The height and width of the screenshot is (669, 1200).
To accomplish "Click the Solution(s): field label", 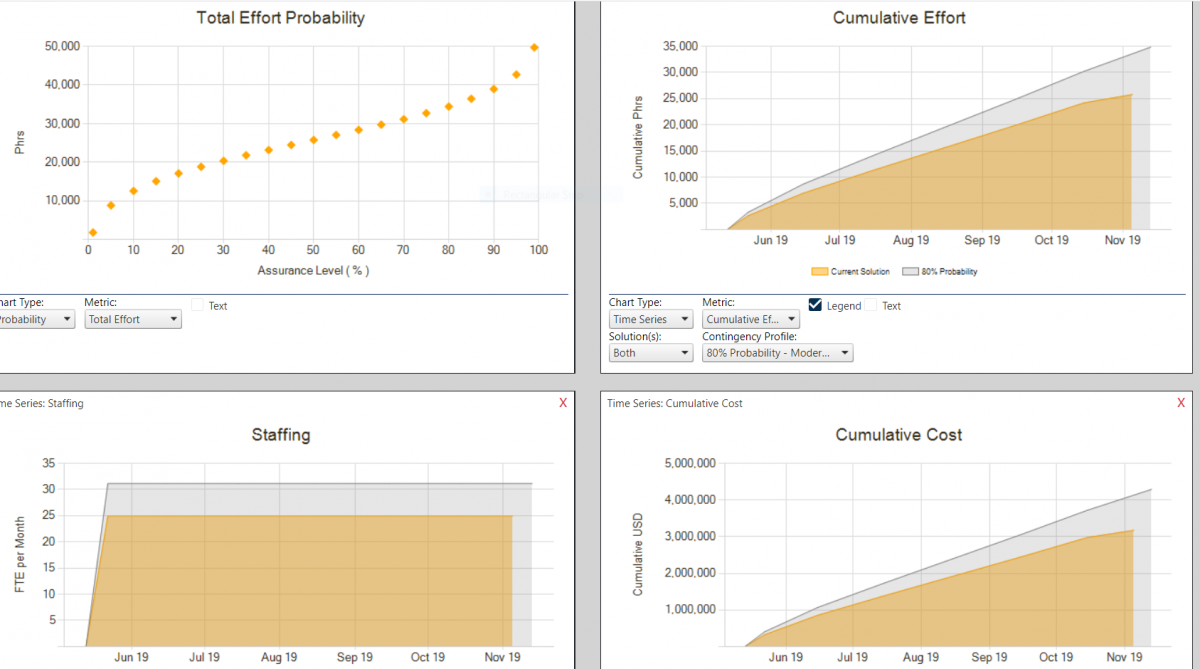I will coord(634,336).
